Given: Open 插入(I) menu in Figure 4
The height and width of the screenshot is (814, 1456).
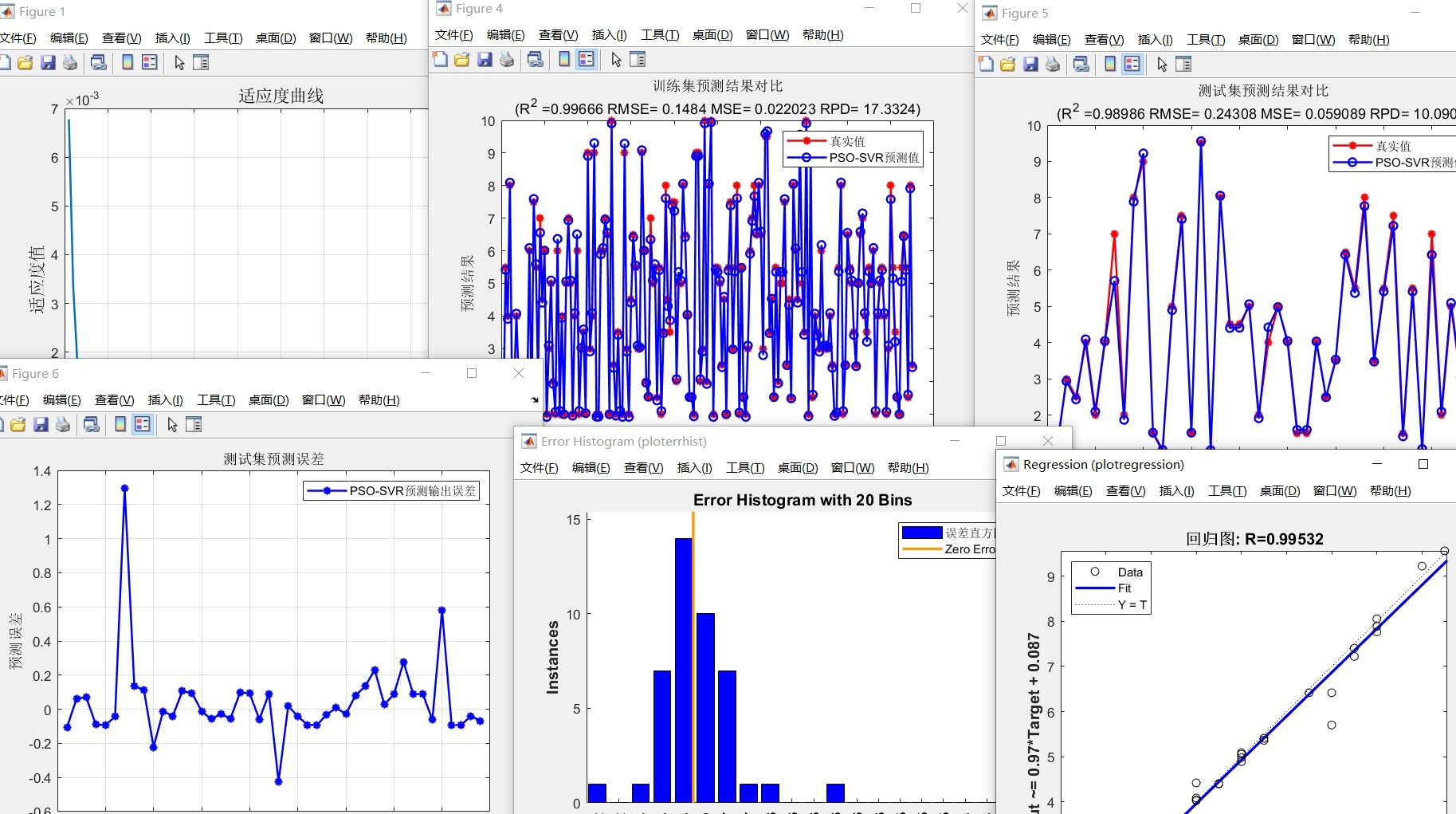Looking at the screenshot, I should pos(610,34).
